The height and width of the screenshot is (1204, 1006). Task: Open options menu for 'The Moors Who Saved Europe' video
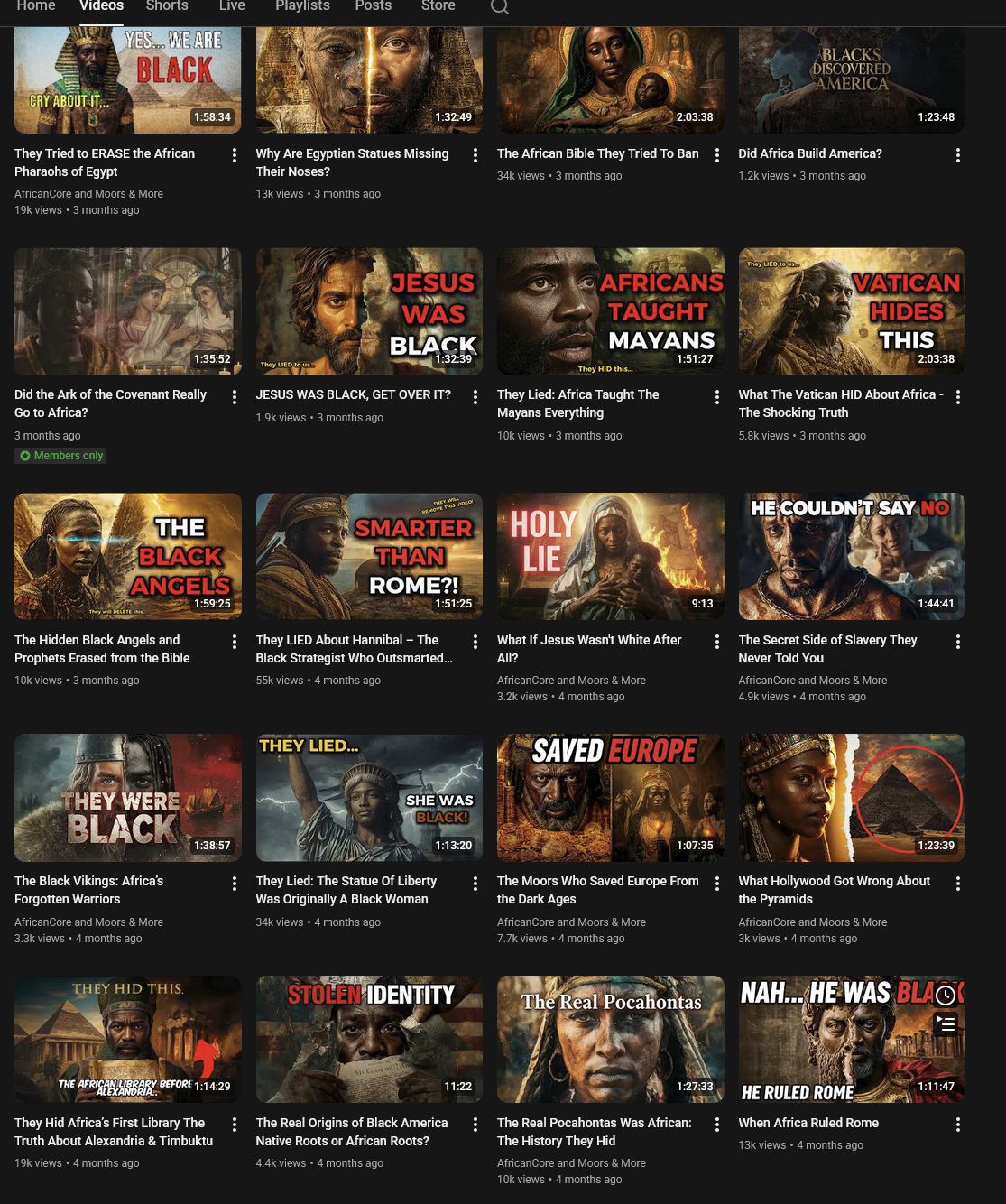pos(717,884)
